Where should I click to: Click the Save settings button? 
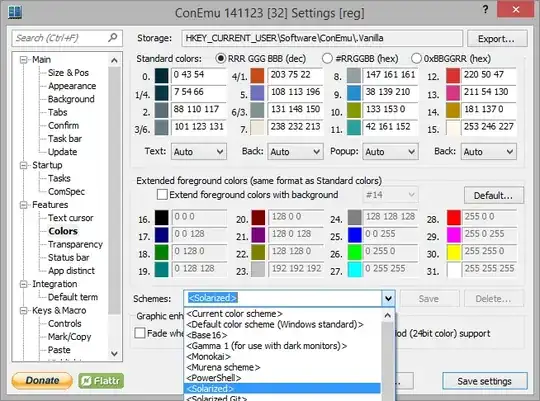(485, 381)
